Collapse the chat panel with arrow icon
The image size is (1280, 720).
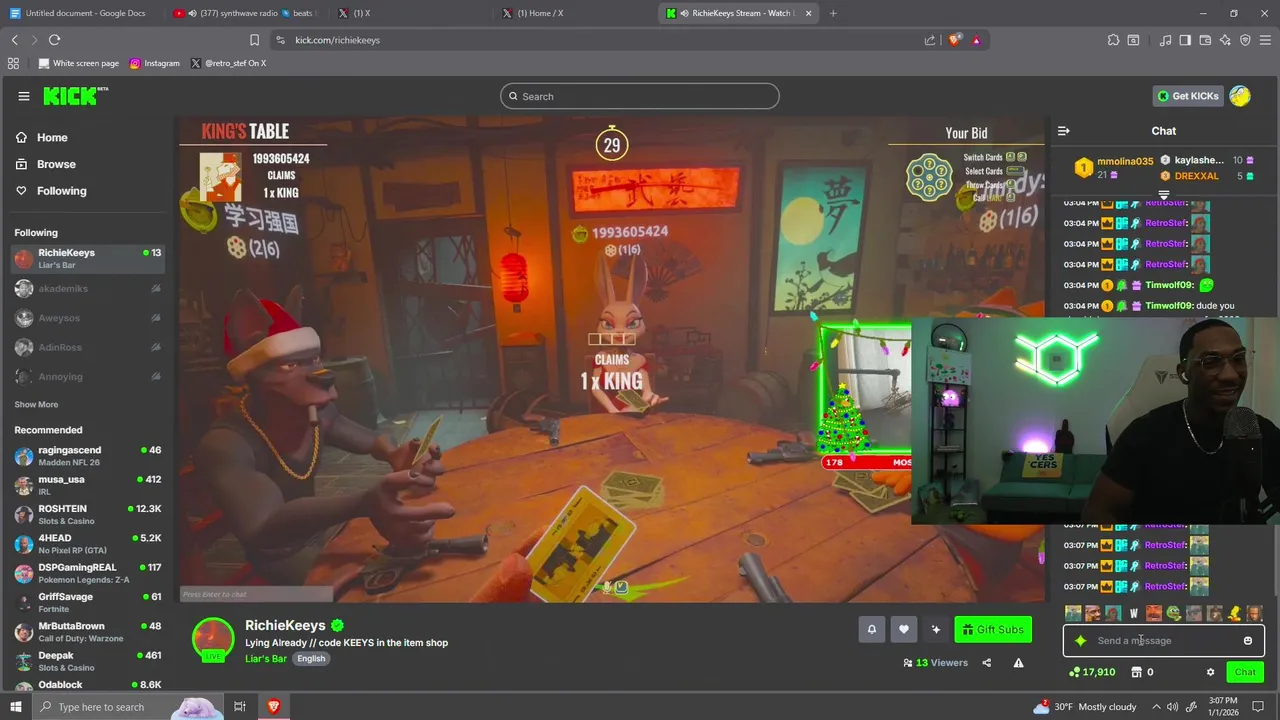click(x=1064, y=131)
